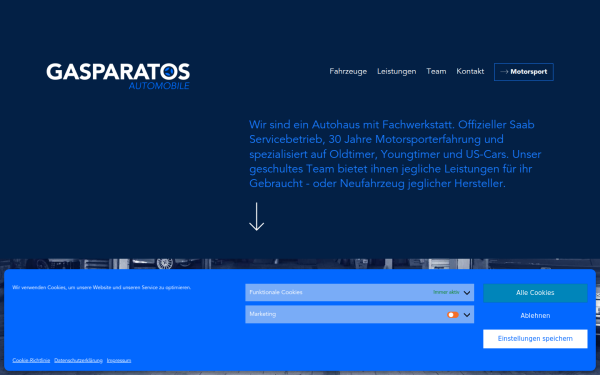The height and width of the screenshot is (375, 600).
Task: Click the Gasparatos Automobile logo
Action: tap(118, 76)
